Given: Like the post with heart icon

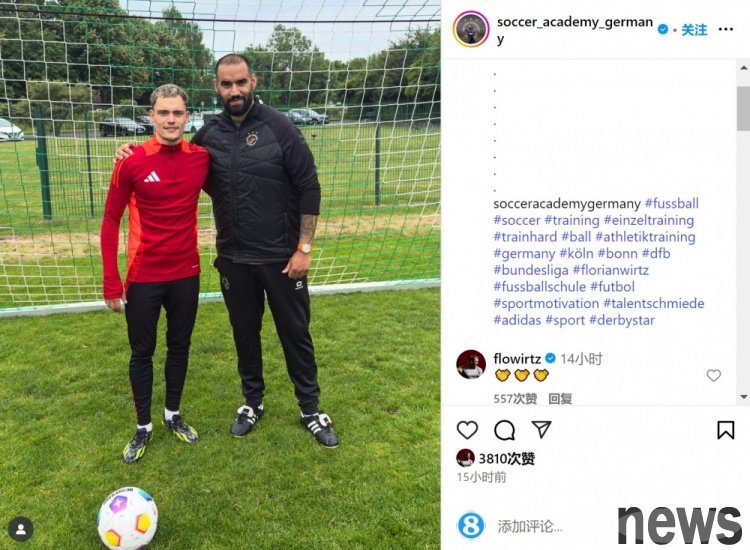Looking at the screenshot, I should point(467,430).
